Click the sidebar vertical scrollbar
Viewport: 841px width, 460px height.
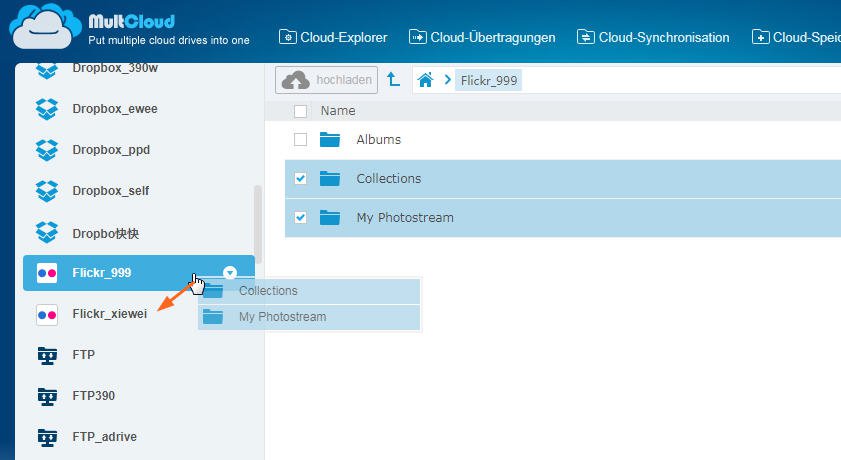coord(258,224)
